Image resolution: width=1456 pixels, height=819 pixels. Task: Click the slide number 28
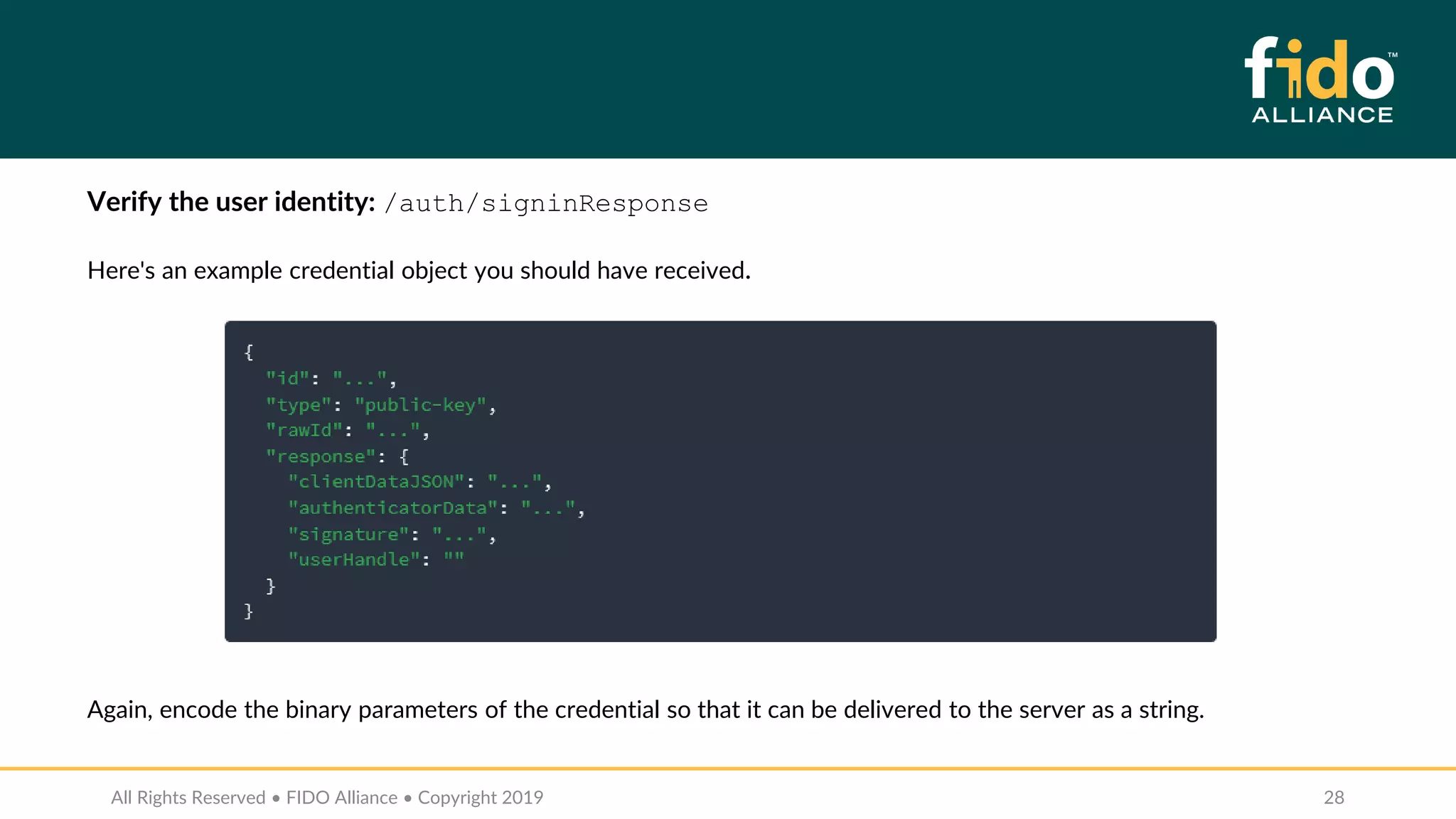coord(1334,798)
